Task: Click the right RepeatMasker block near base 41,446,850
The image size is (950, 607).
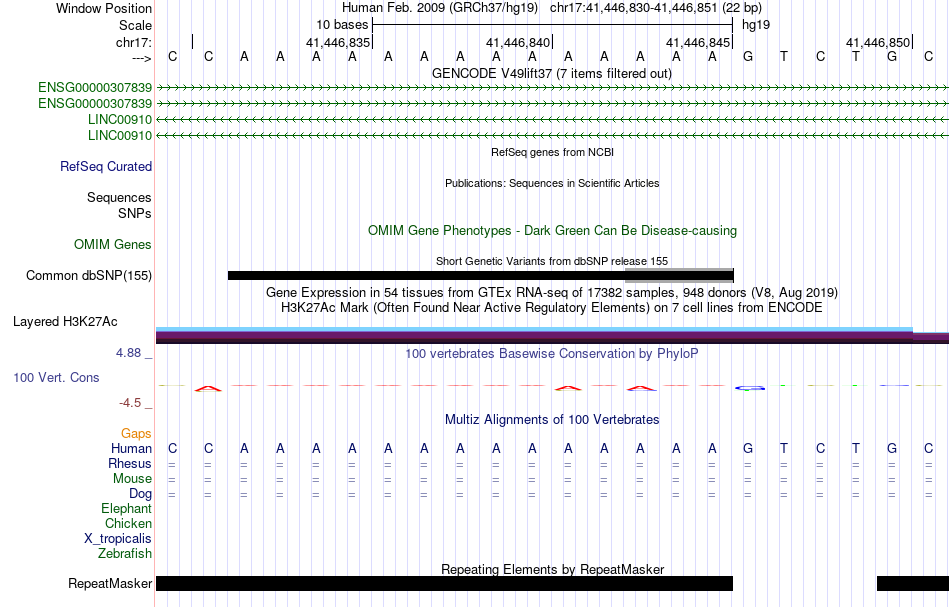Action: tap(912, 583)
